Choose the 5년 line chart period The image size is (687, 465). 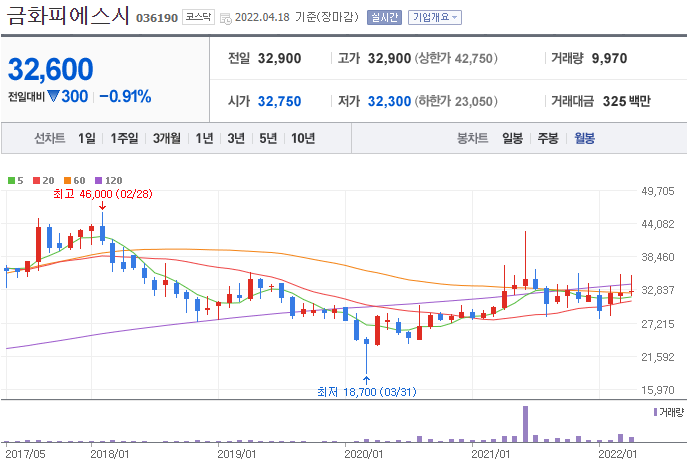(268, 138)
